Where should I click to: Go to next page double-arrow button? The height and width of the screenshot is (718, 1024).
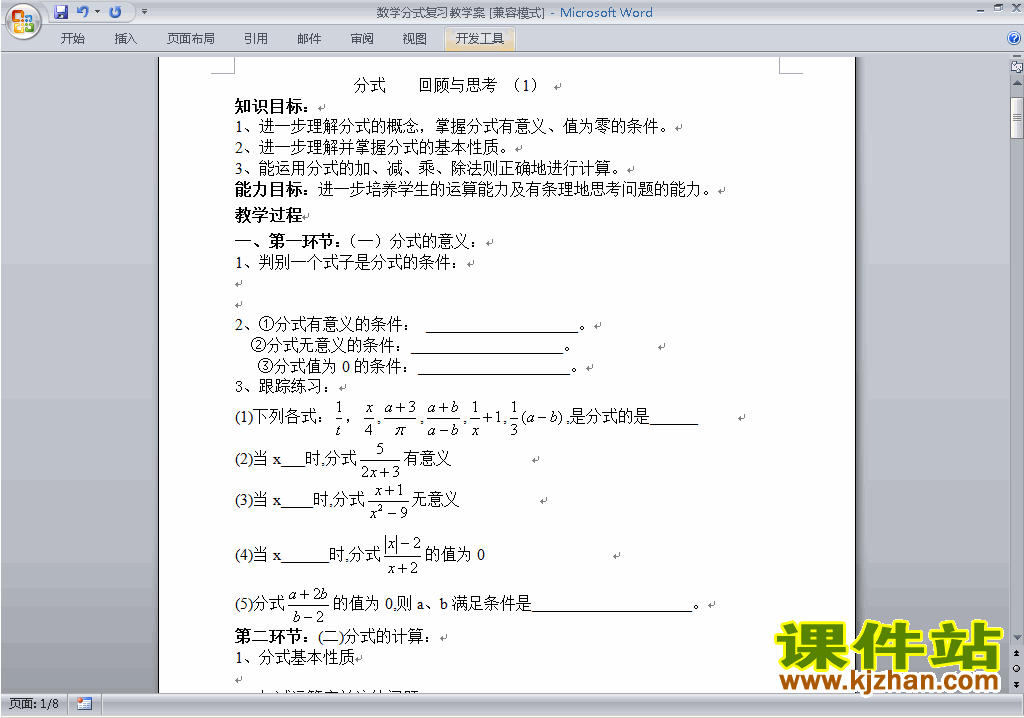[1016, 684]
